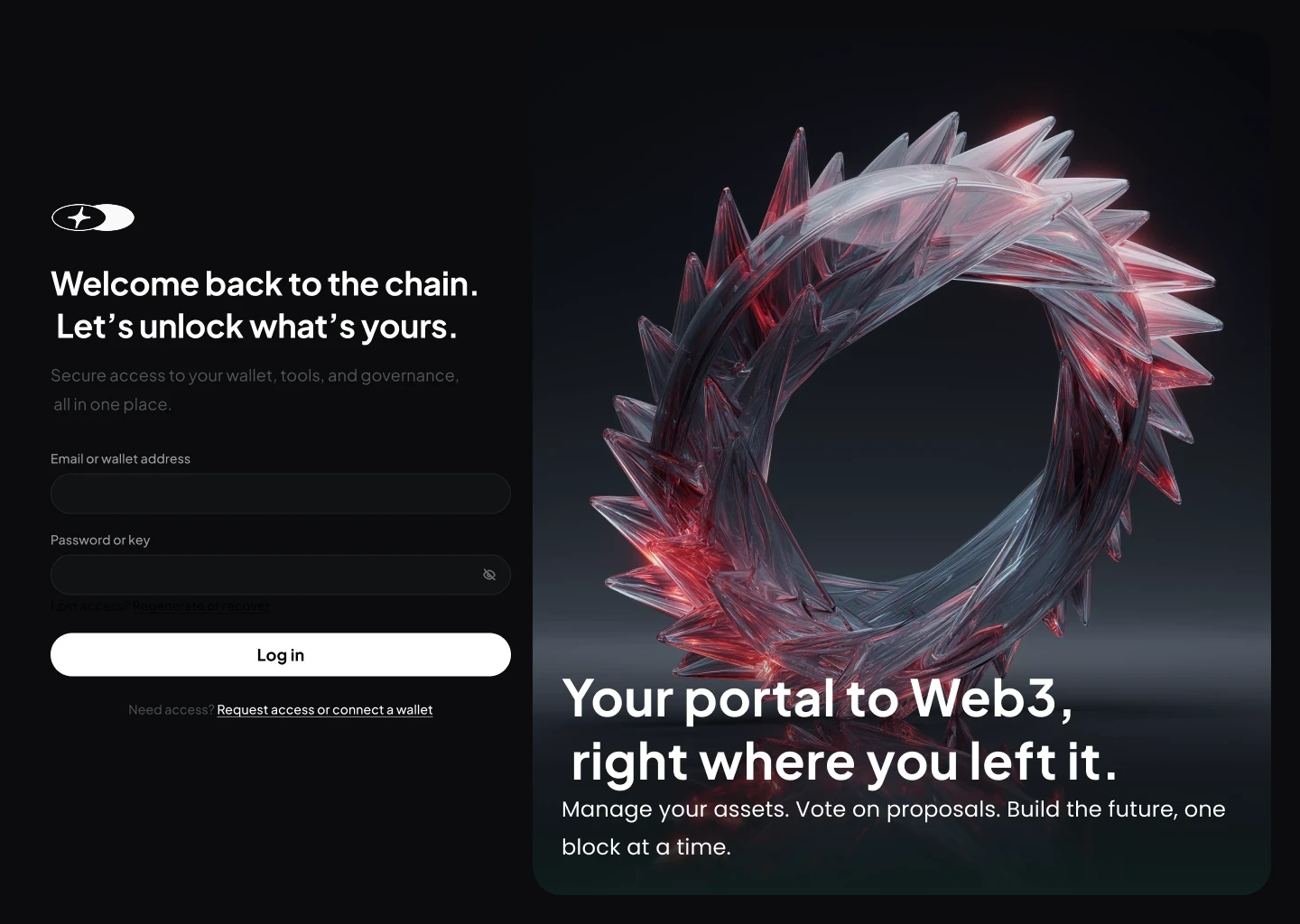Click the Need access? helper text

pos(171,709)
